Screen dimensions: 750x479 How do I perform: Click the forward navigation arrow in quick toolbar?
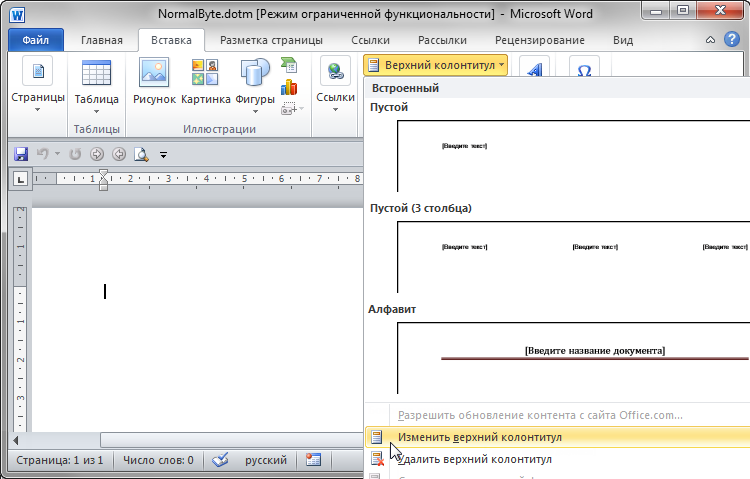pos(97,154)
